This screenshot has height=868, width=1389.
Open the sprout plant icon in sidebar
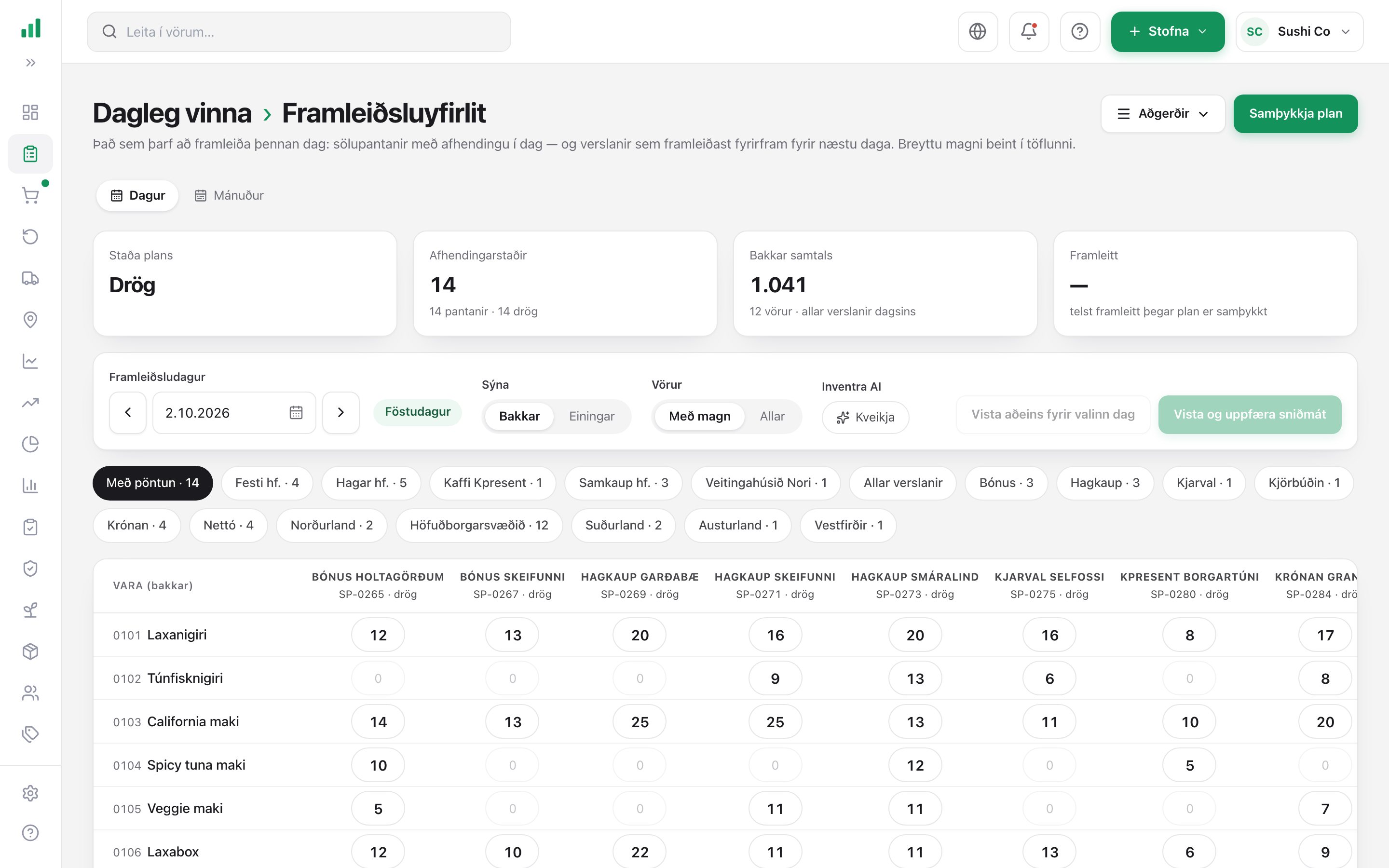pyautogui.click(x=30, y=610)
